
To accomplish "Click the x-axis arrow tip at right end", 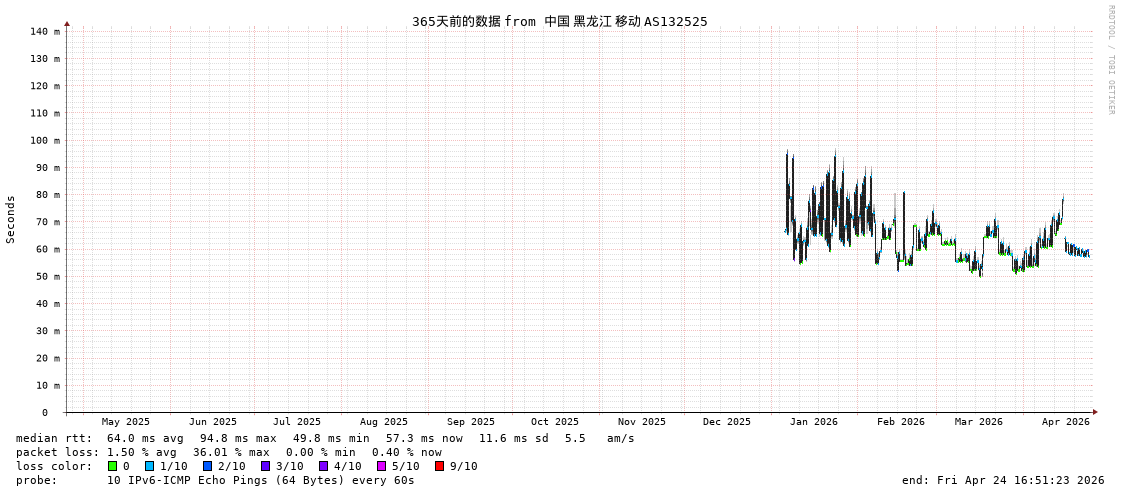I will coord(1095,412).
